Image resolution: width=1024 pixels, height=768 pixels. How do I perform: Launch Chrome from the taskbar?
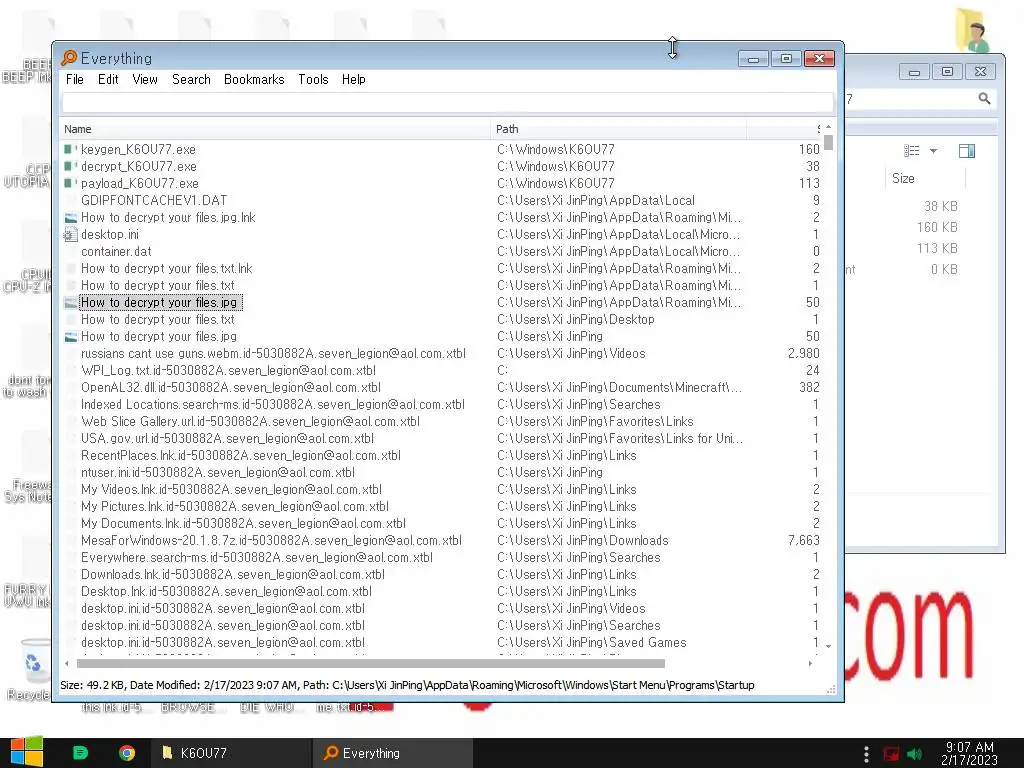pyautogui.click(x=127, y=753)
